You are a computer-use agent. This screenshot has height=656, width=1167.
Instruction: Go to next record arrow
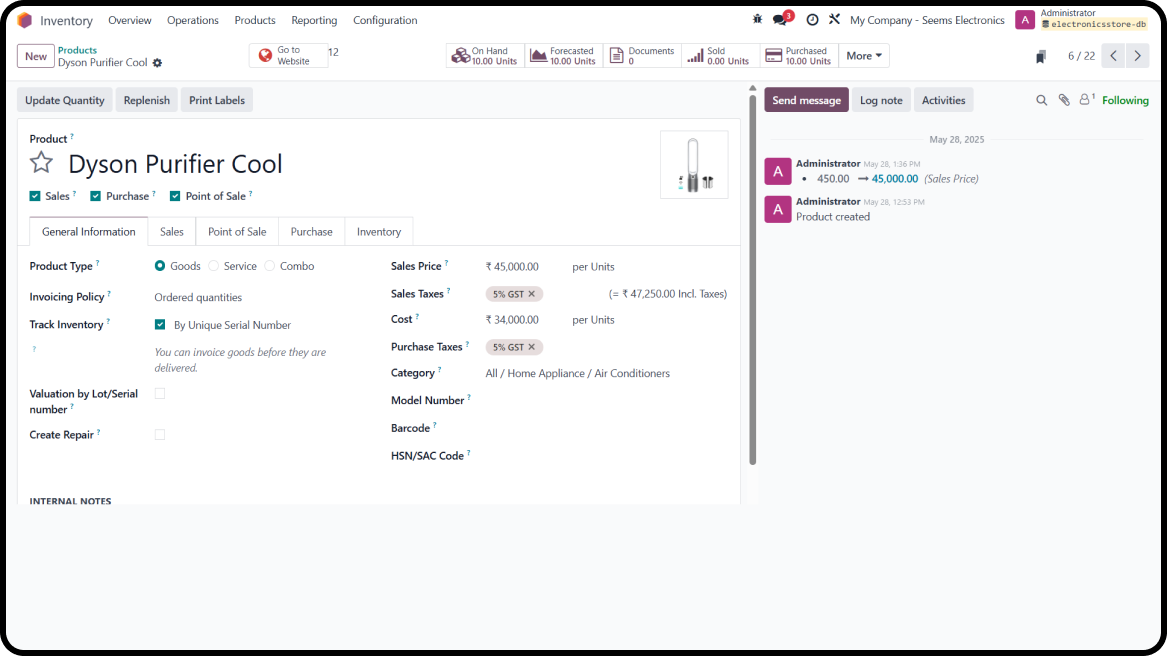(1137, 56)
